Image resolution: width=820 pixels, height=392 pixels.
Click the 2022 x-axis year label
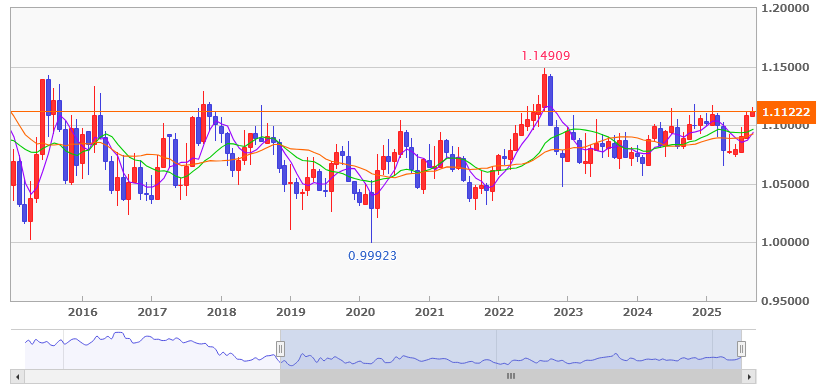[498, 313]
